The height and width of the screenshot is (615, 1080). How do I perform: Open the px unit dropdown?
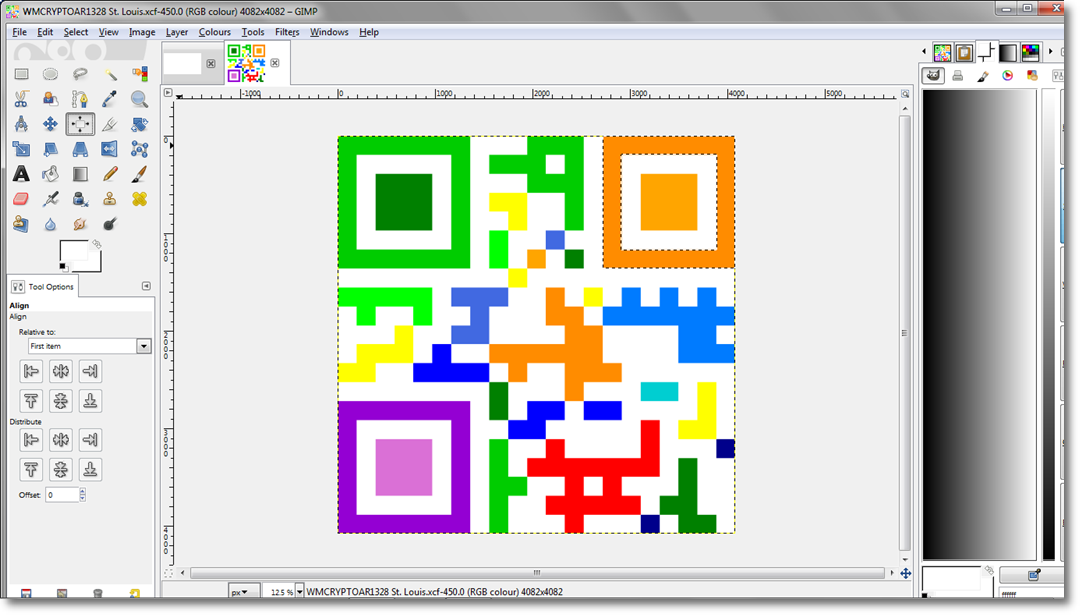click(244, 592)
